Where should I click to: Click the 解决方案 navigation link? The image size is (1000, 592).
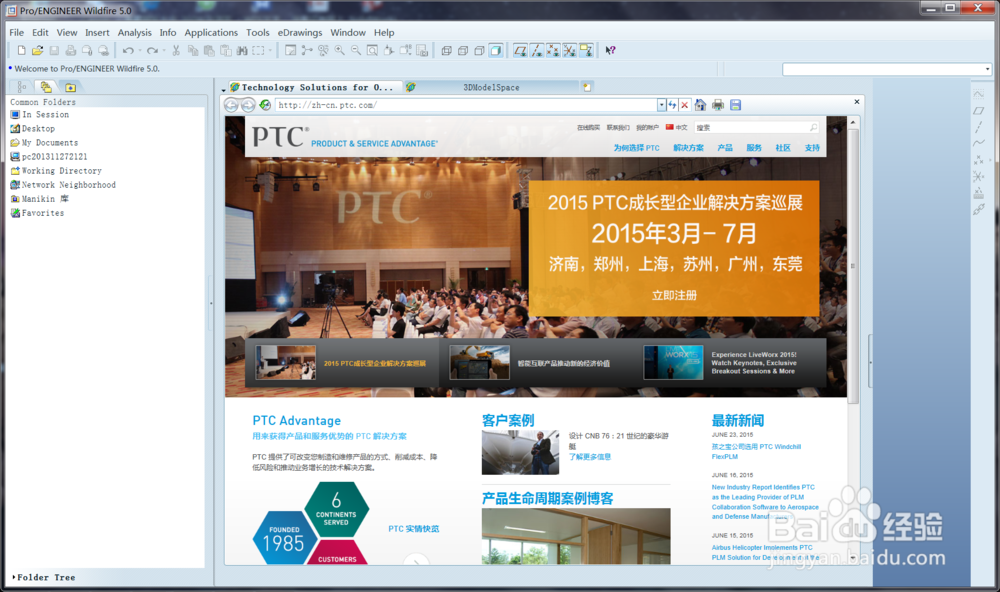[x=689, y=148]
